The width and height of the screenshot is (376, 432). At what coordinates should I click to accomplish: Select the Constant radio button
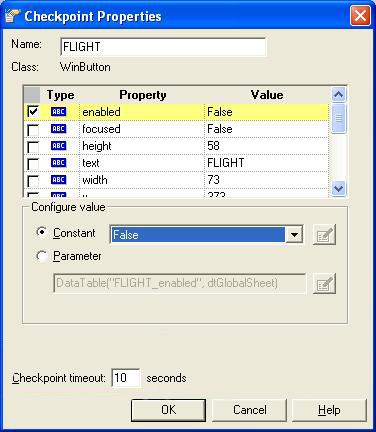tap(41, 232)
